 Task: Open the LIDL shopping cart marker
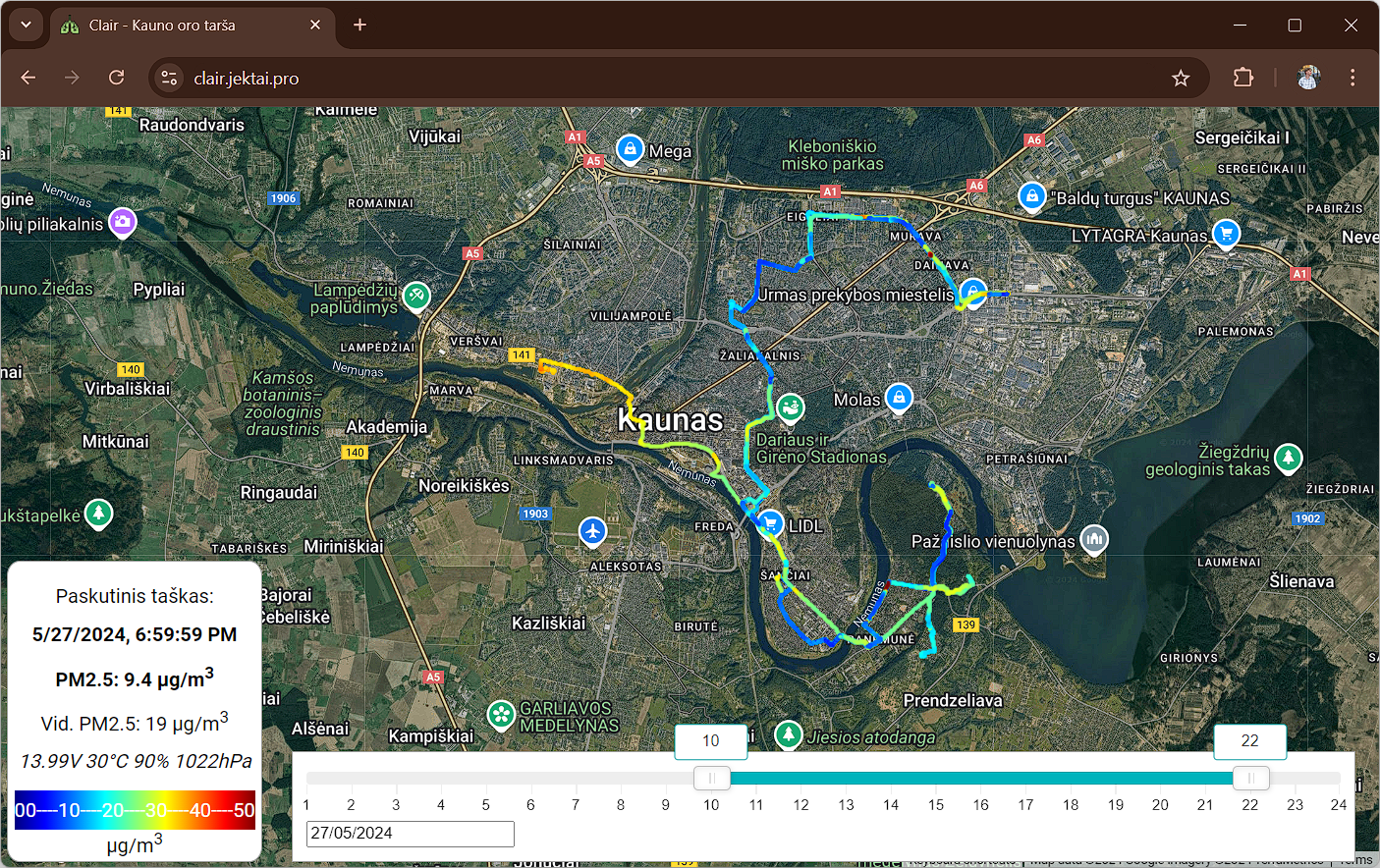770,522
